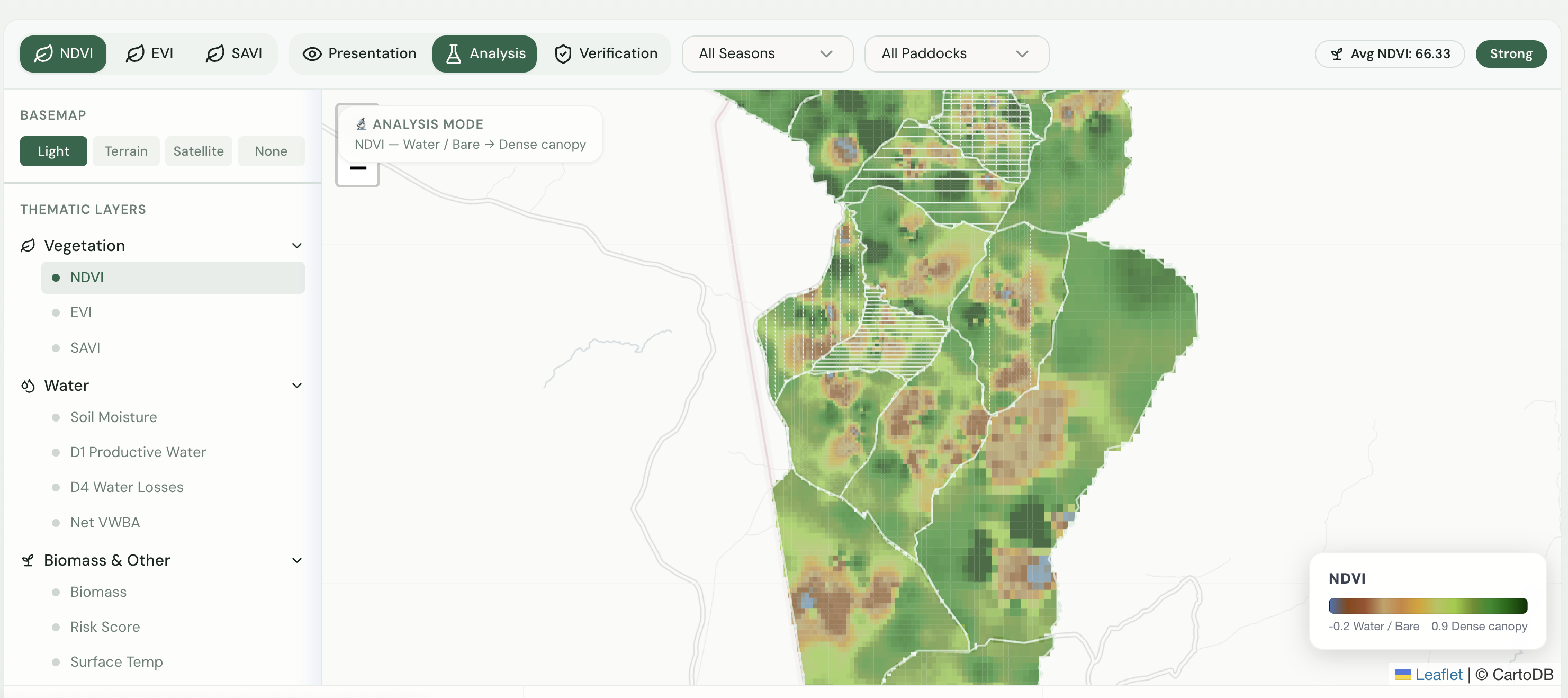Click the NDVI legend color gradient bar
1568x698 pixels.
click(1427, 605)
